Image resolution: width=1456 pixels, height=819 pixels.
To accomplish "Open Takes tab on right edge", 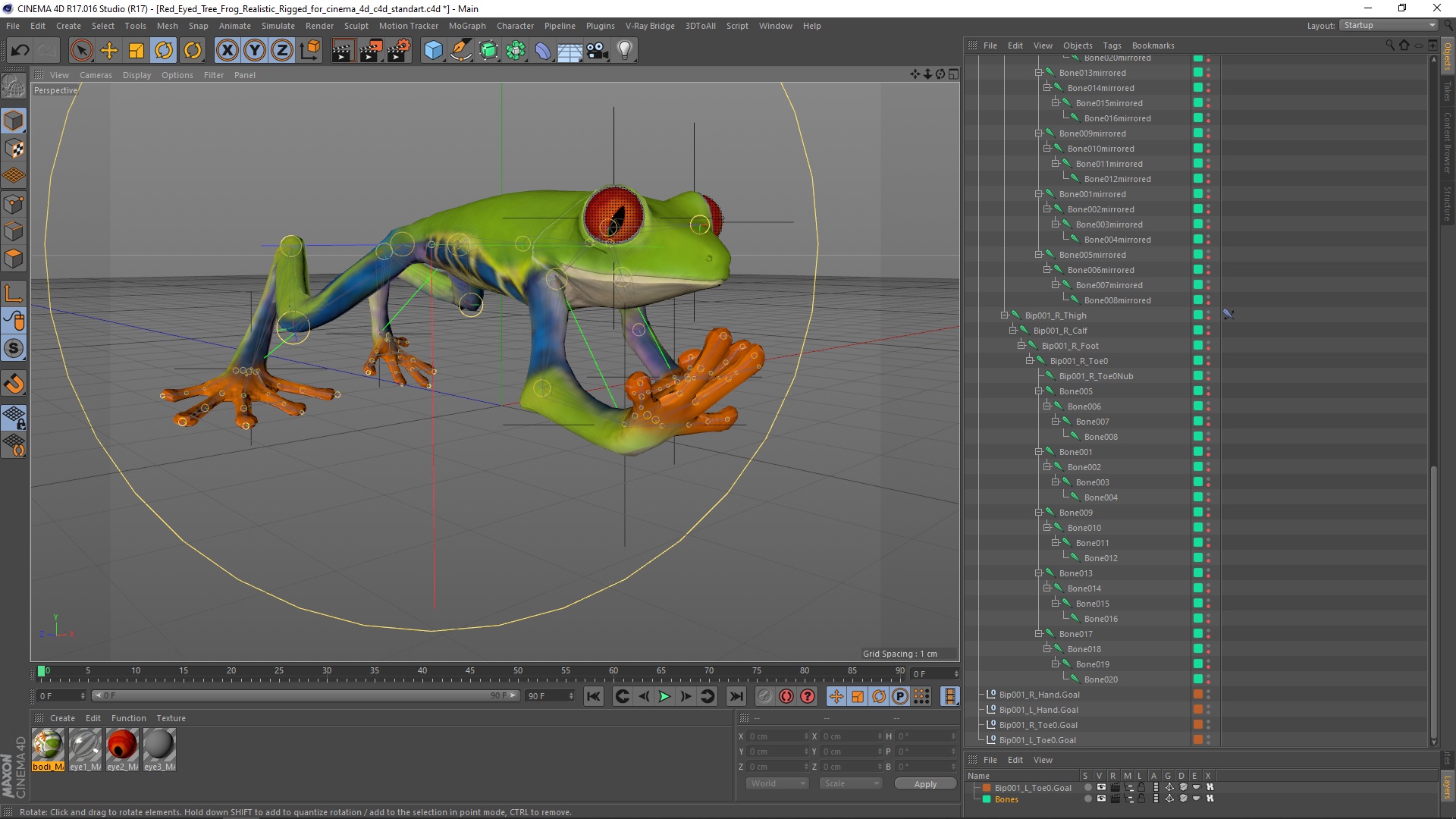I will click(x=1447, y=91).
